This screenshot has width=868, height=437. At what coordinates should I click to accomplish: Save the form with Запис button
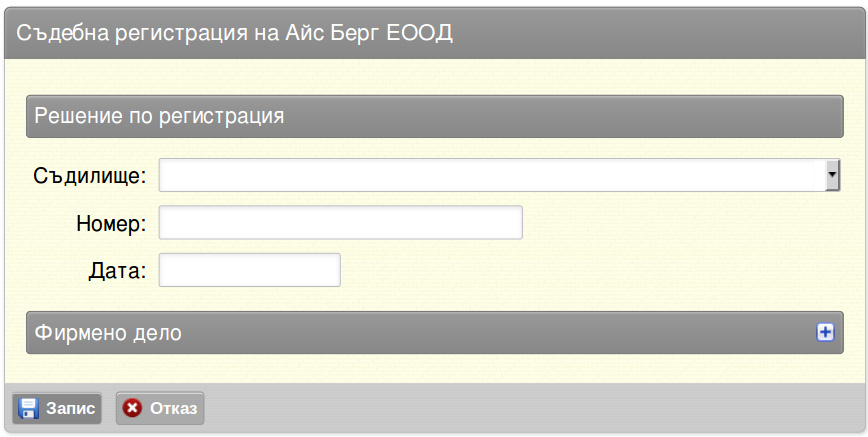56,409
